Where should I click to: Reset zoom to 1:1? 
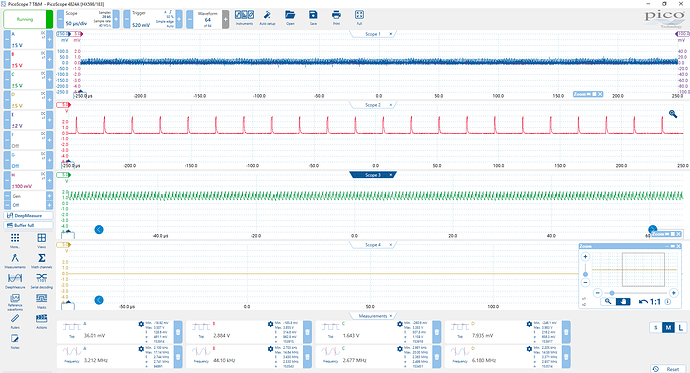pyautogui.click(x=656, y=302)
